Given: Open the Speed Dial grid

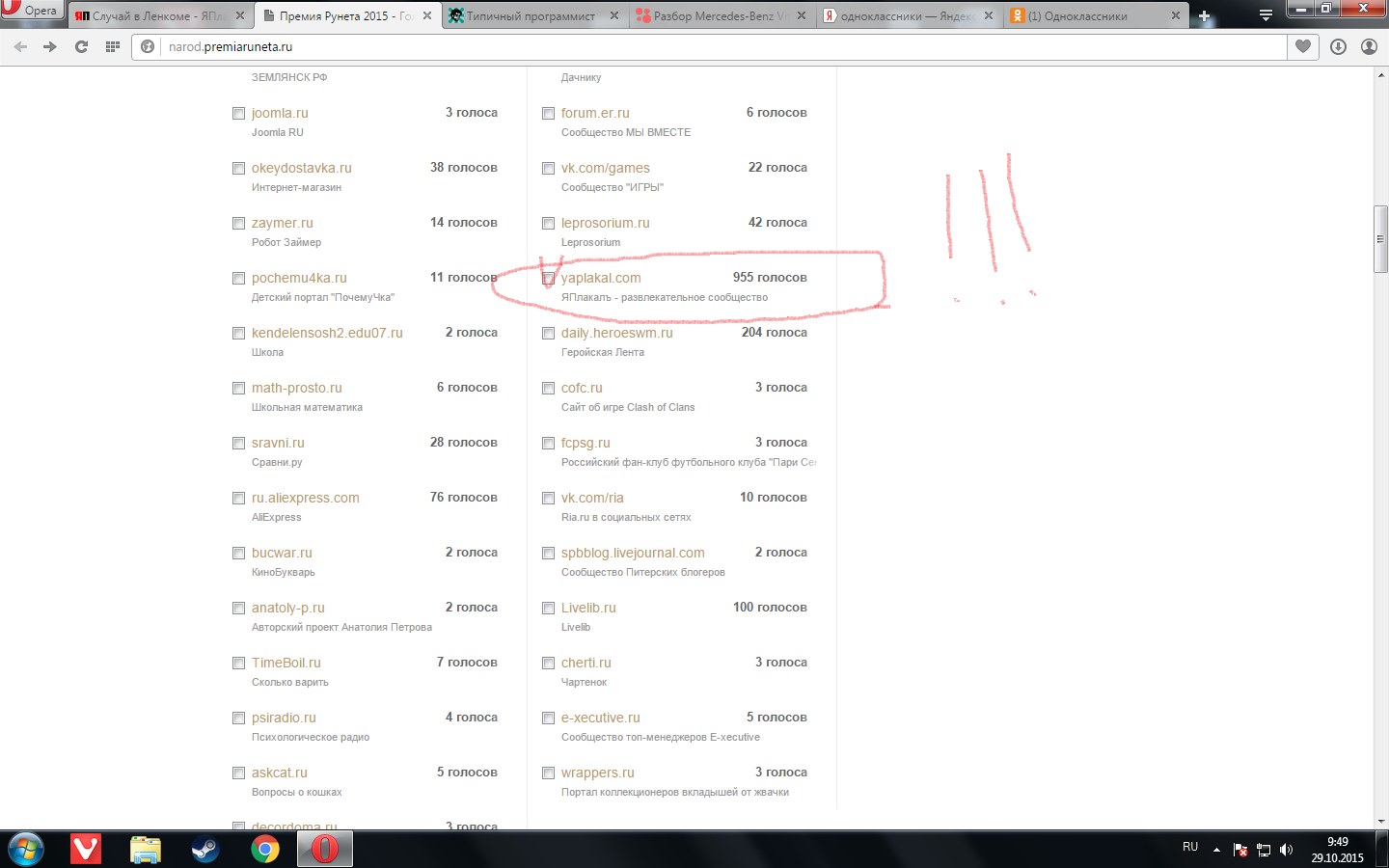Looking at the screenshot, I should coord(113,46).
